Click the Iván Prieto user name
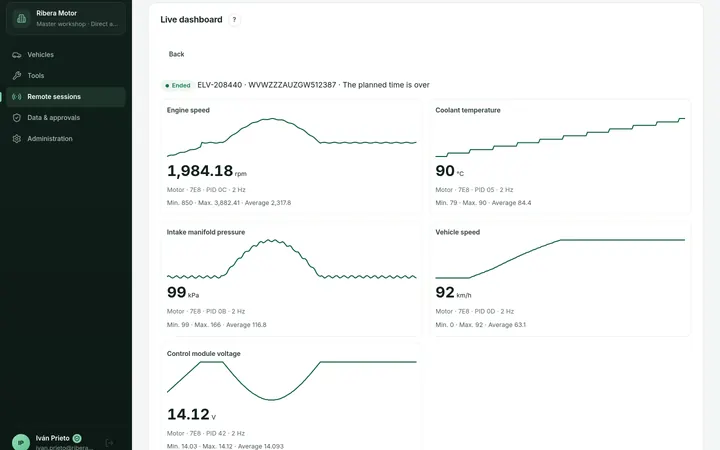Screen dimensions: 720x450 [x=52, y=438]
